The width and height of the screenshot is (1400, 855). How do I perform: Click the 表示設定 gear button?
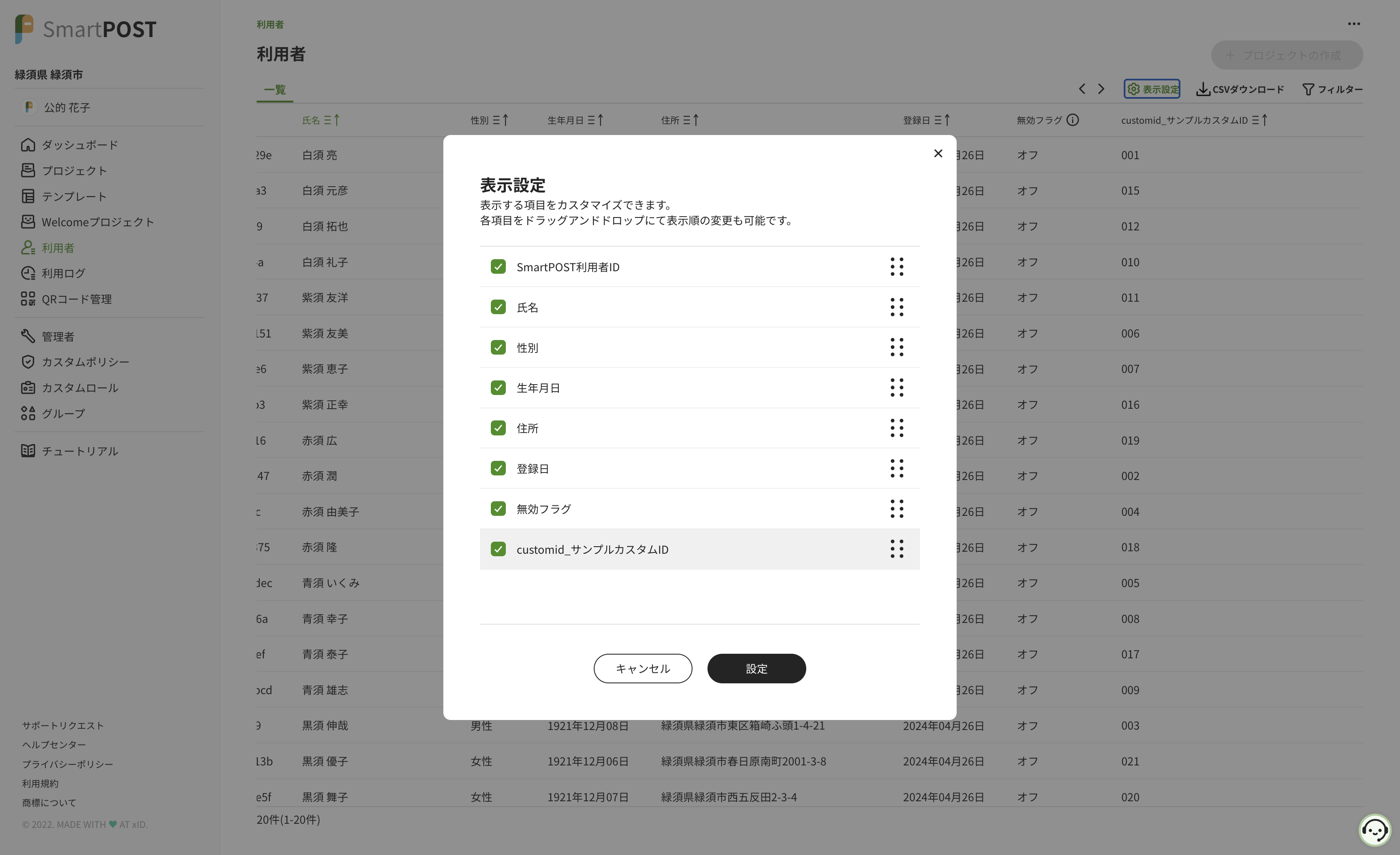click(1152, 89)
